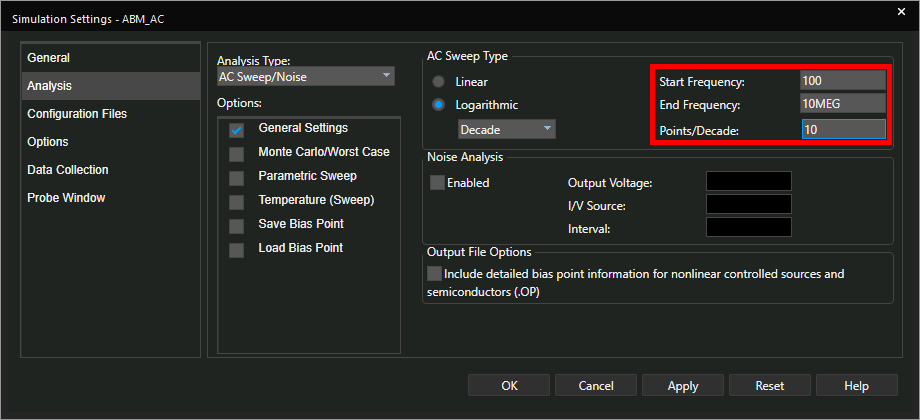The width and height of the screenshot is (920, 420).
Task: Open the Probe Window category
Action: click(110, 198)
